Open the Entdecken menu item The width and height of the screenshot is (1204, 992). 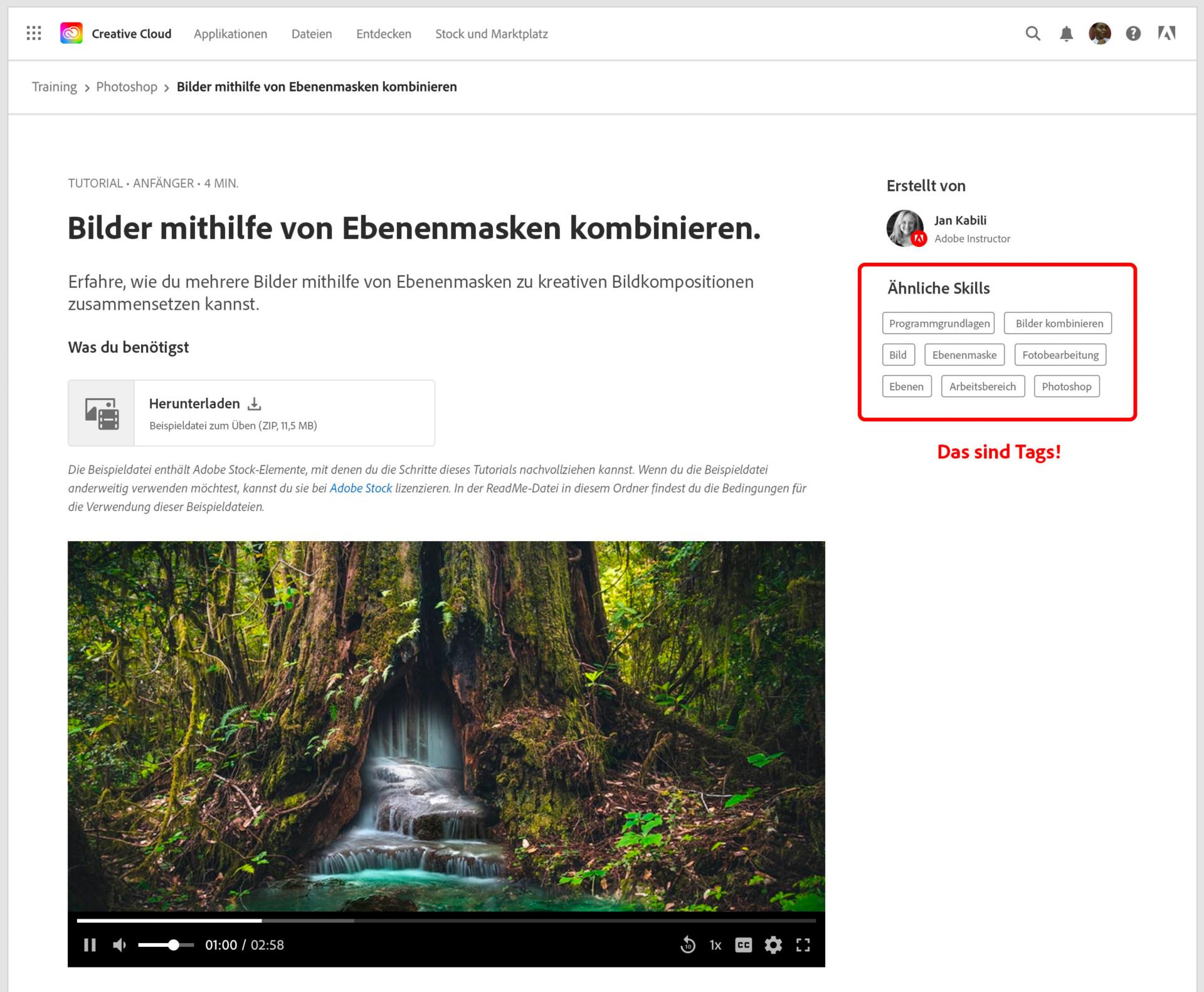click(383, 34)
